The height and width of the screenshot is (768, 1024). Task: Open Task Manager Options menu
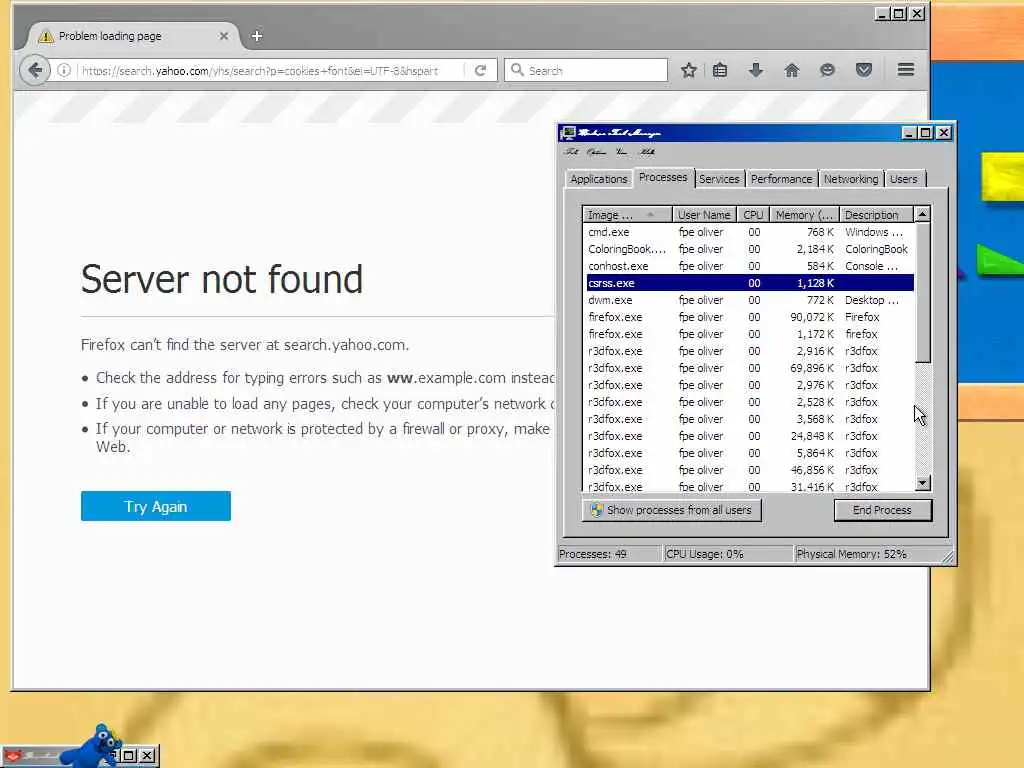pos(596,152)
